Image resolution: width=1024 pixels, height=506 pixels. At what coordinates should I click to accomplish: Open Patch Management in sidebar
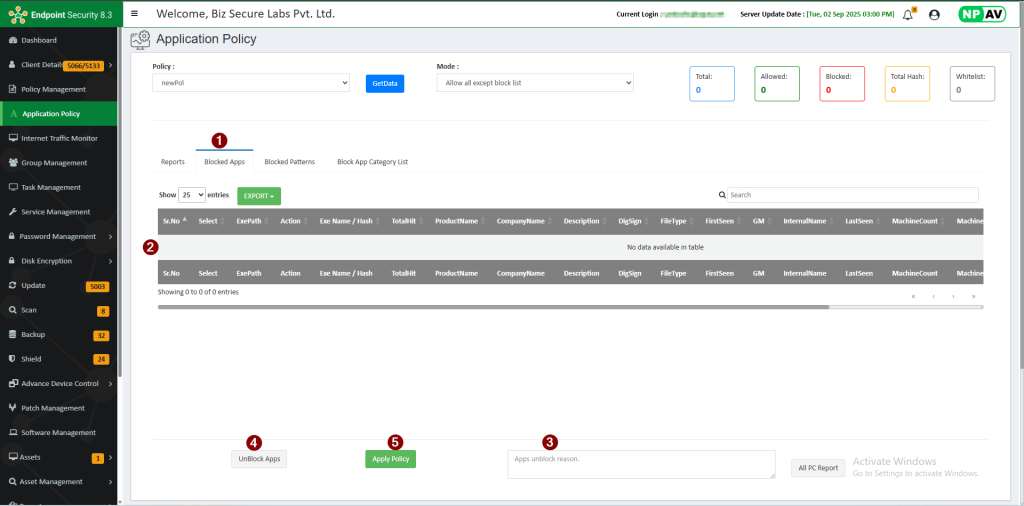coord(53,408)
